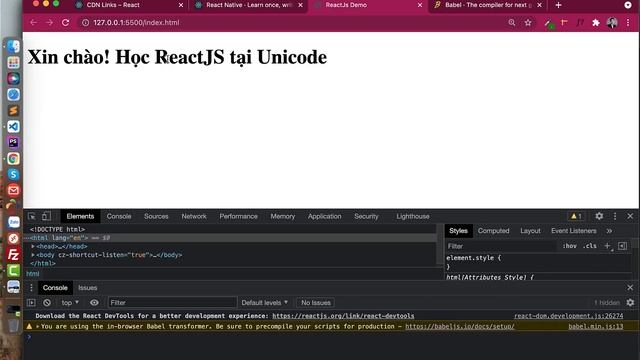The width and height of the screenshot is (640, 360).
Task: Switch to the Event Listeners tab
Action: click(x=573, y=231)
